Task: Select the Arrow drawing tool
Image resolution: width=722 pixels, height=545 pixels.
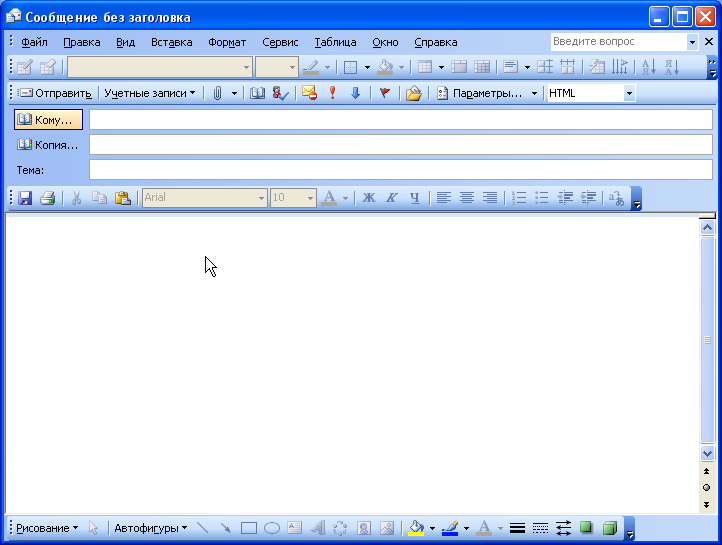Action: [226, 528]
